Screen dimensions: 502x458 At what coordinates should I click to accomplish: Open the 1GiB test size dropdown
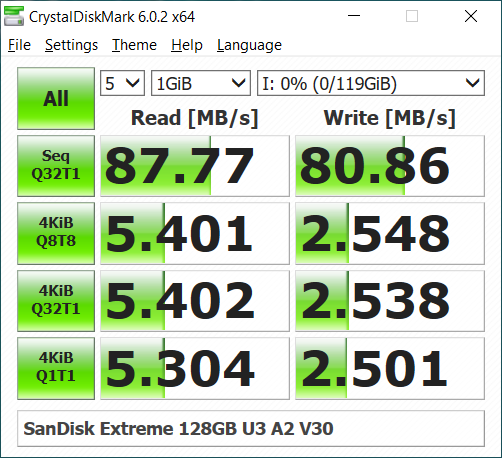[x=201, y=83]
